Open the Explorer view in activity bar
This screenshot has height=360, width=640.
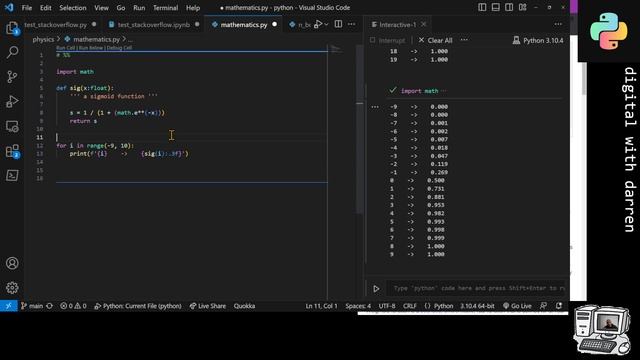12,28
